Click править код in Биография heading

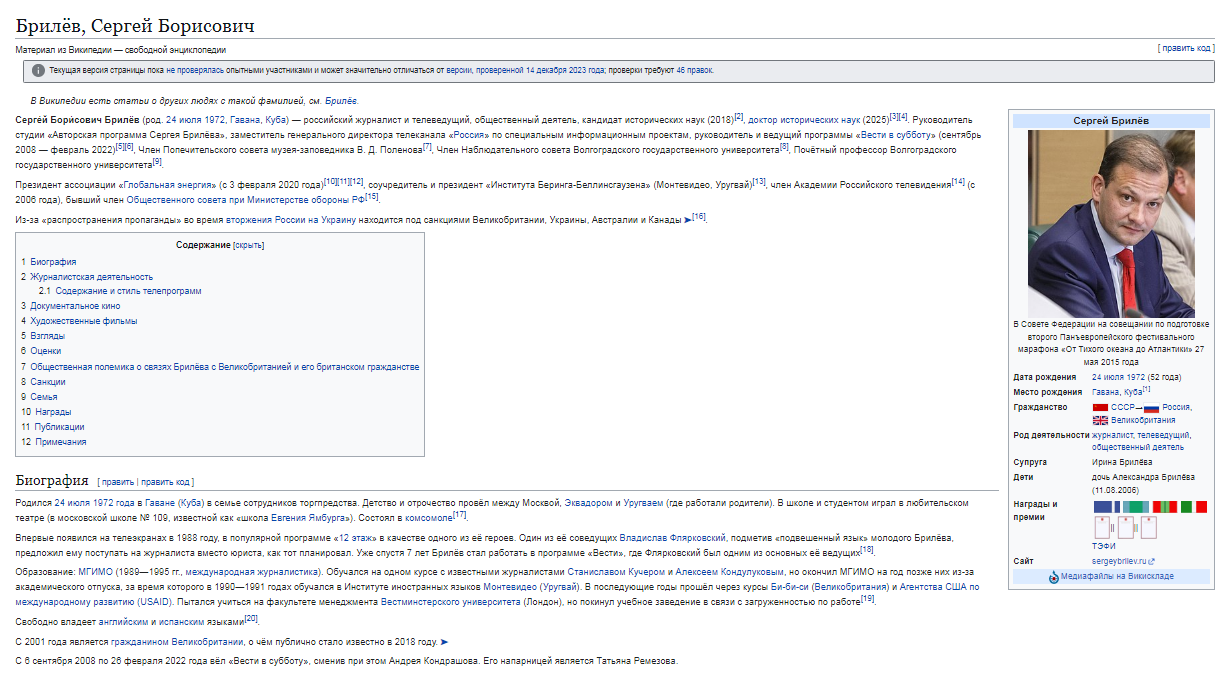[165, 482]
